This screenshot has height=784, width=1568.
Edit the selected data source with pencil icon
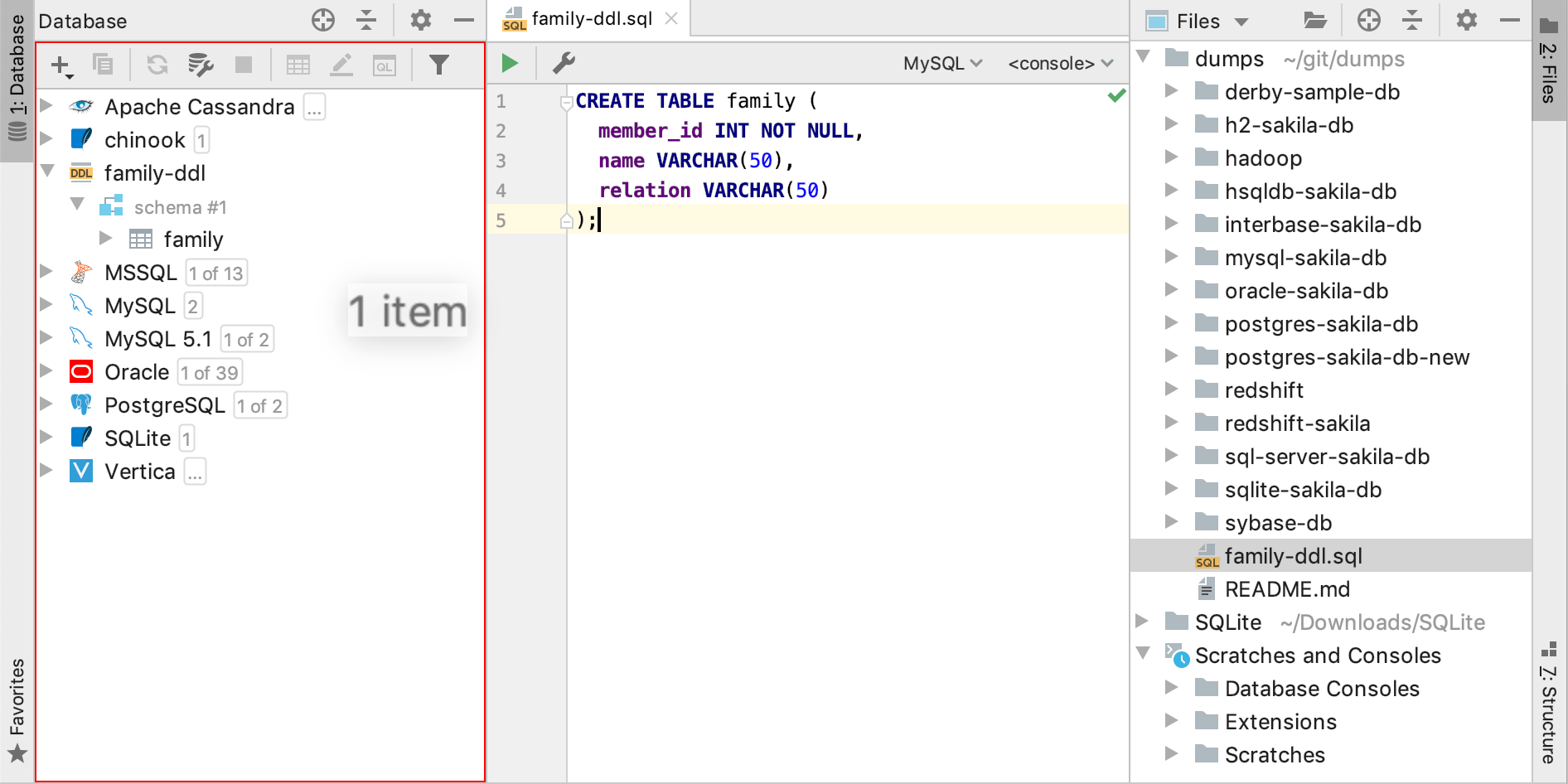[341, 63]
